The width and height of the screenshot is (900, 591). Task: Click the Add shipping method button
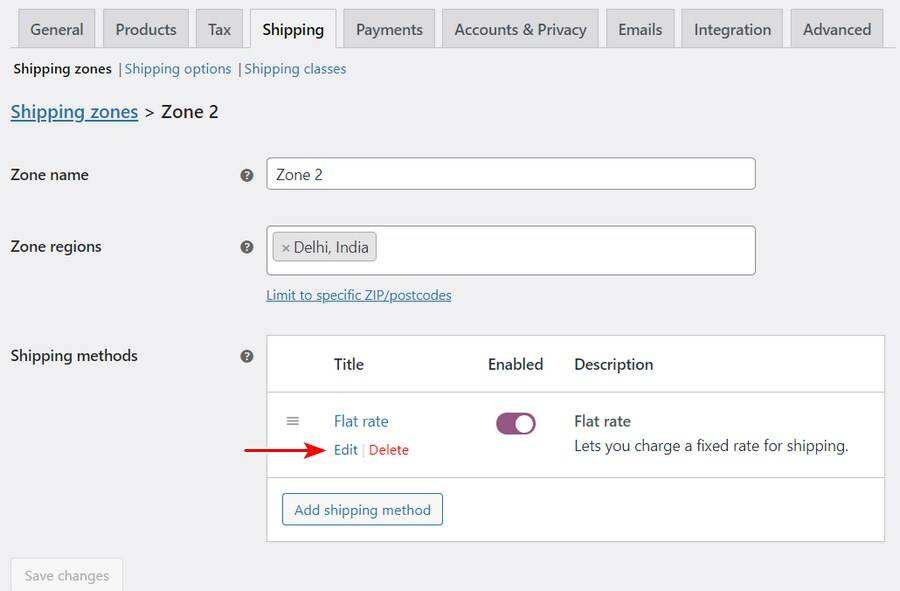[x=362, y=510]
